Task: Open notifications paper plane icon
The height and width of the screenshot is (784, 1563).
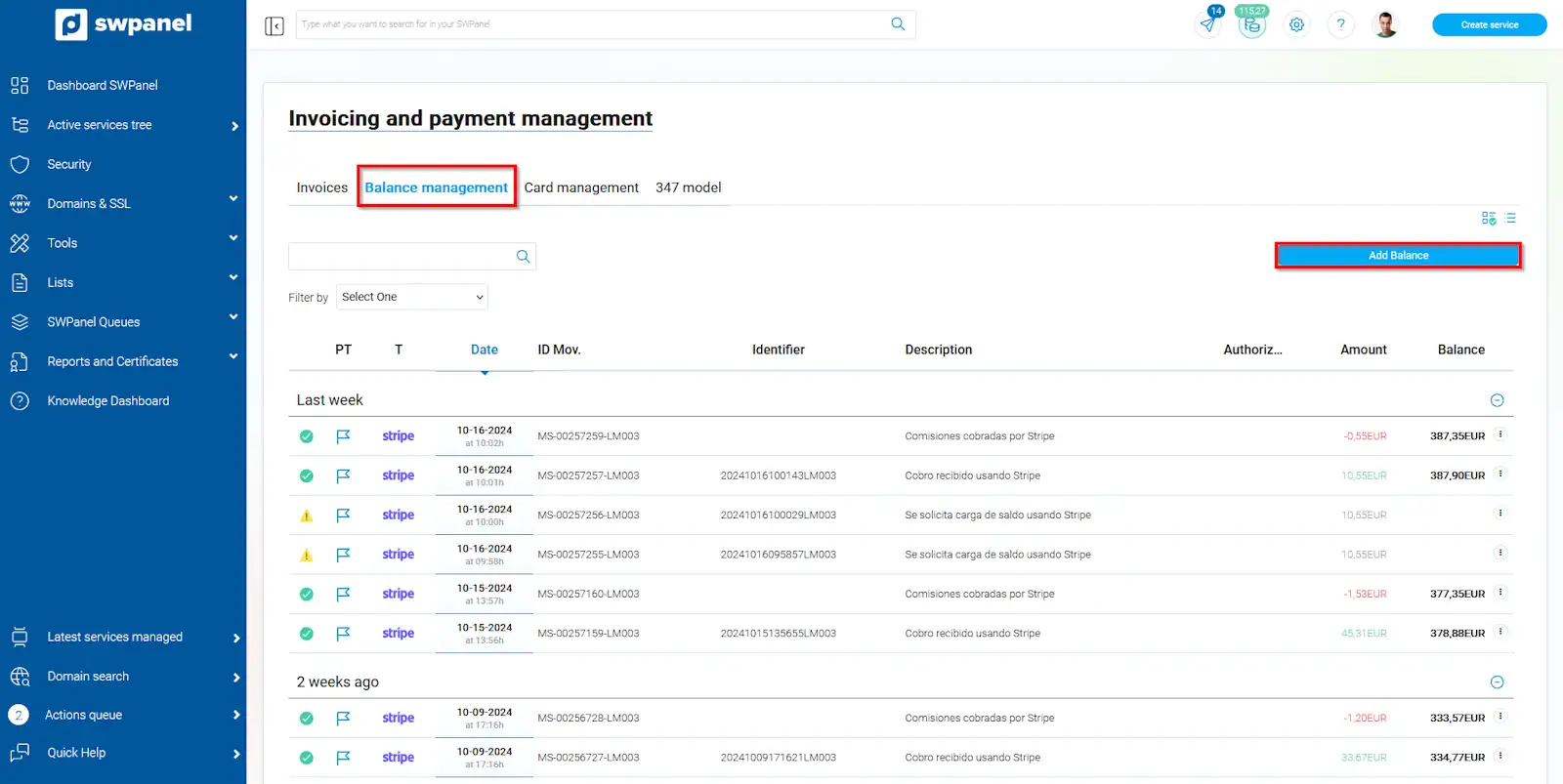Action: (x=1208, y=24)
